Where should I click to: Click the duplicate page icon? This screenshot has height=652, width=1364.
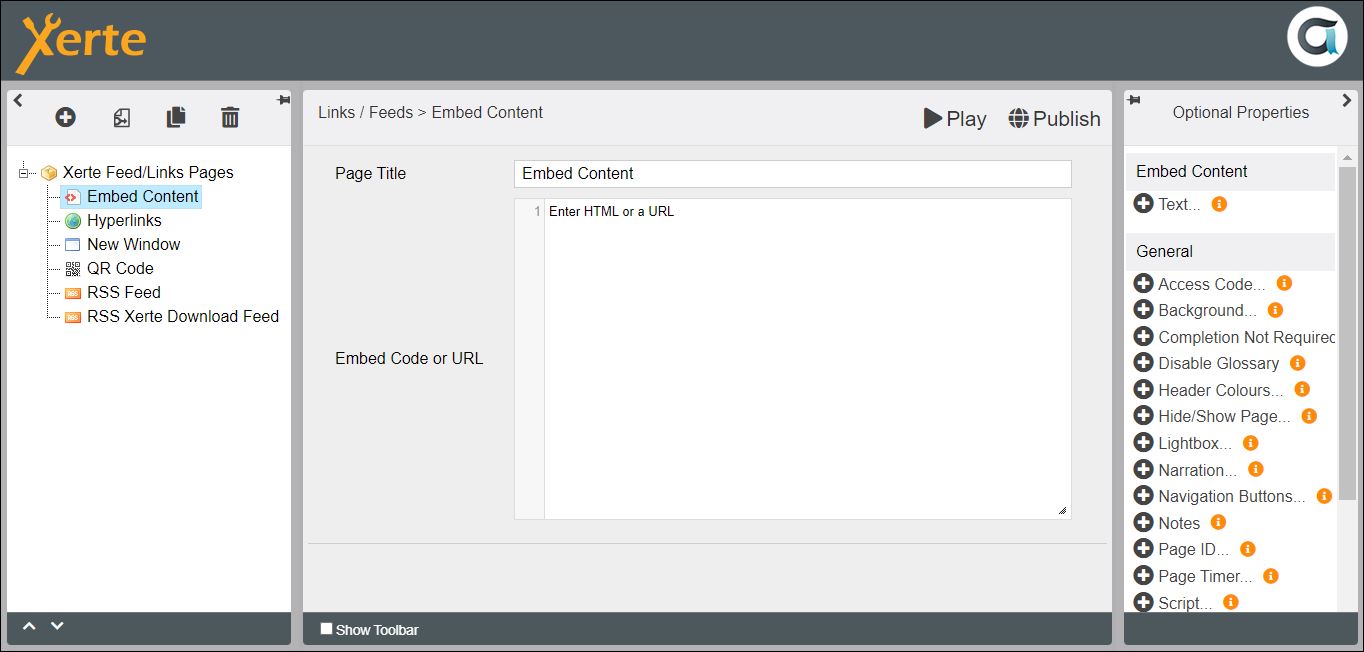coord(176,118)
